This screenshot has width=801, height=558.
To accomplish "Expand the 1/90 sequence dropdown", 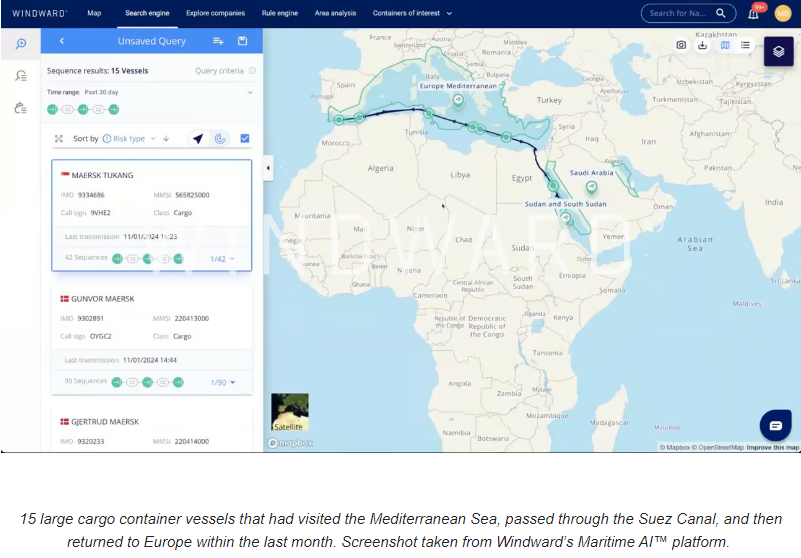I will coord(223,382).
